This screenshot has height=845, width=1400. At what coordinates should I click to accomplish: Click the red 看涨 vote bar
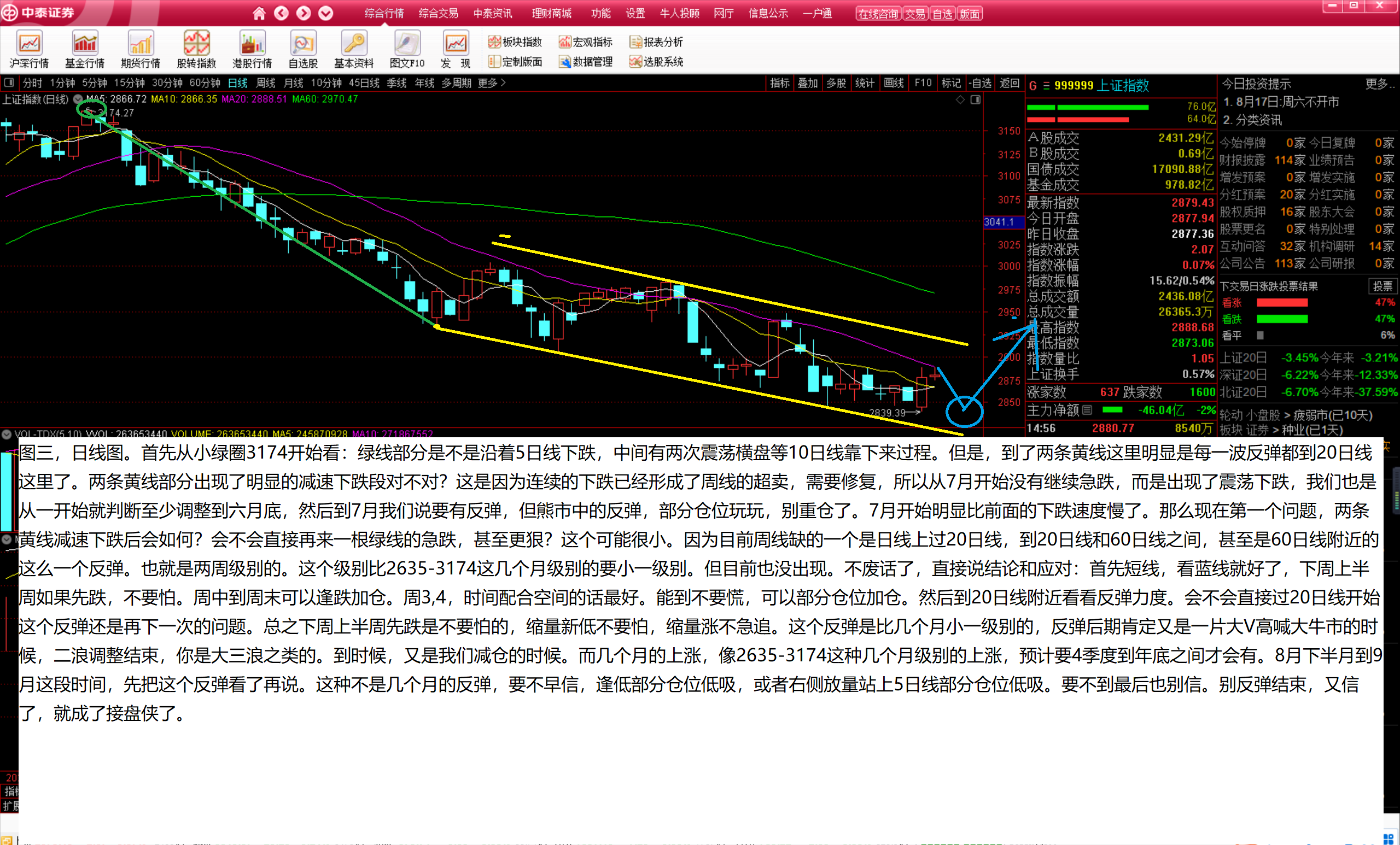click(1282, 303)
